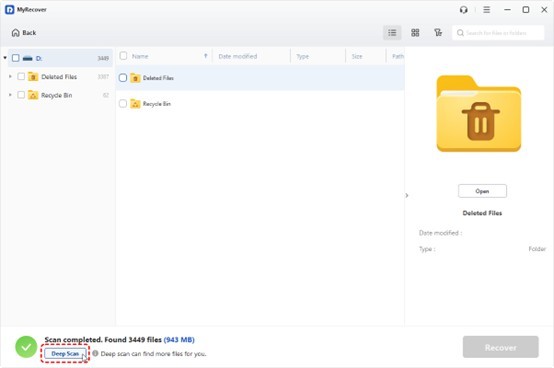Check the Deleted Files list row
The image size is (554, 368).
coord(123,78)
